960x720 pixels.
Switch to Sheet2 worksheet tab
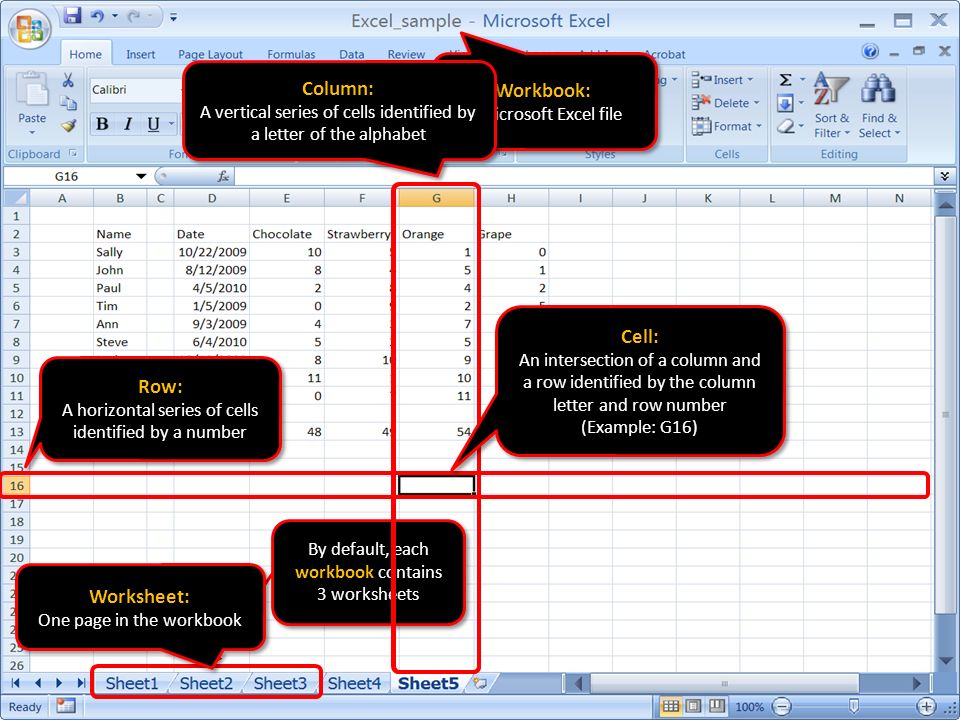coord(206,683)
